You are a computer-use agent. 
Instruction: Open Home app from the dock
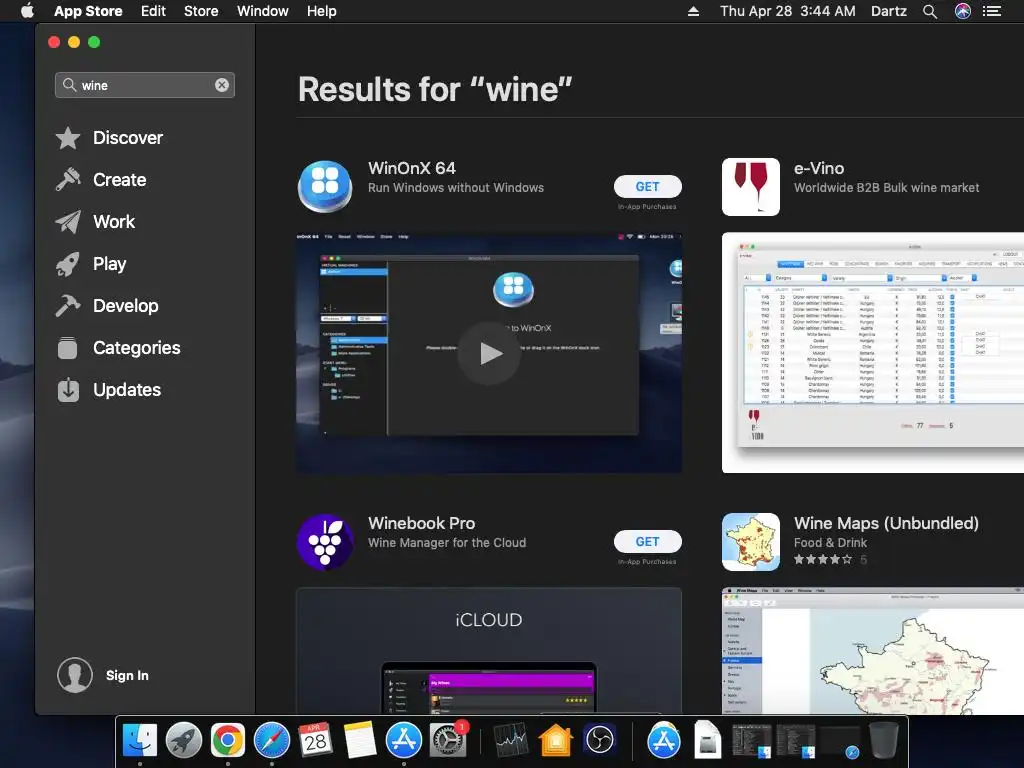[555, 741]
